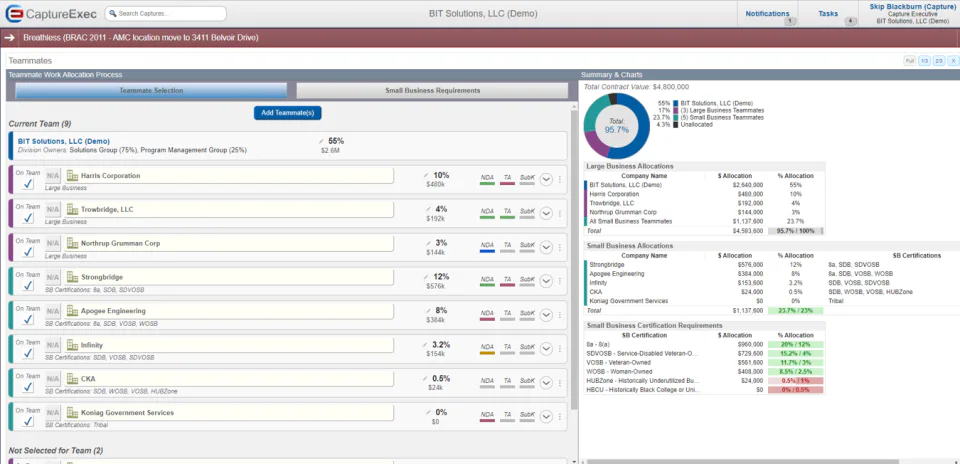Set panel to 2/3 width
This screenshot has width=960, height=464.
tap(939, 61)
